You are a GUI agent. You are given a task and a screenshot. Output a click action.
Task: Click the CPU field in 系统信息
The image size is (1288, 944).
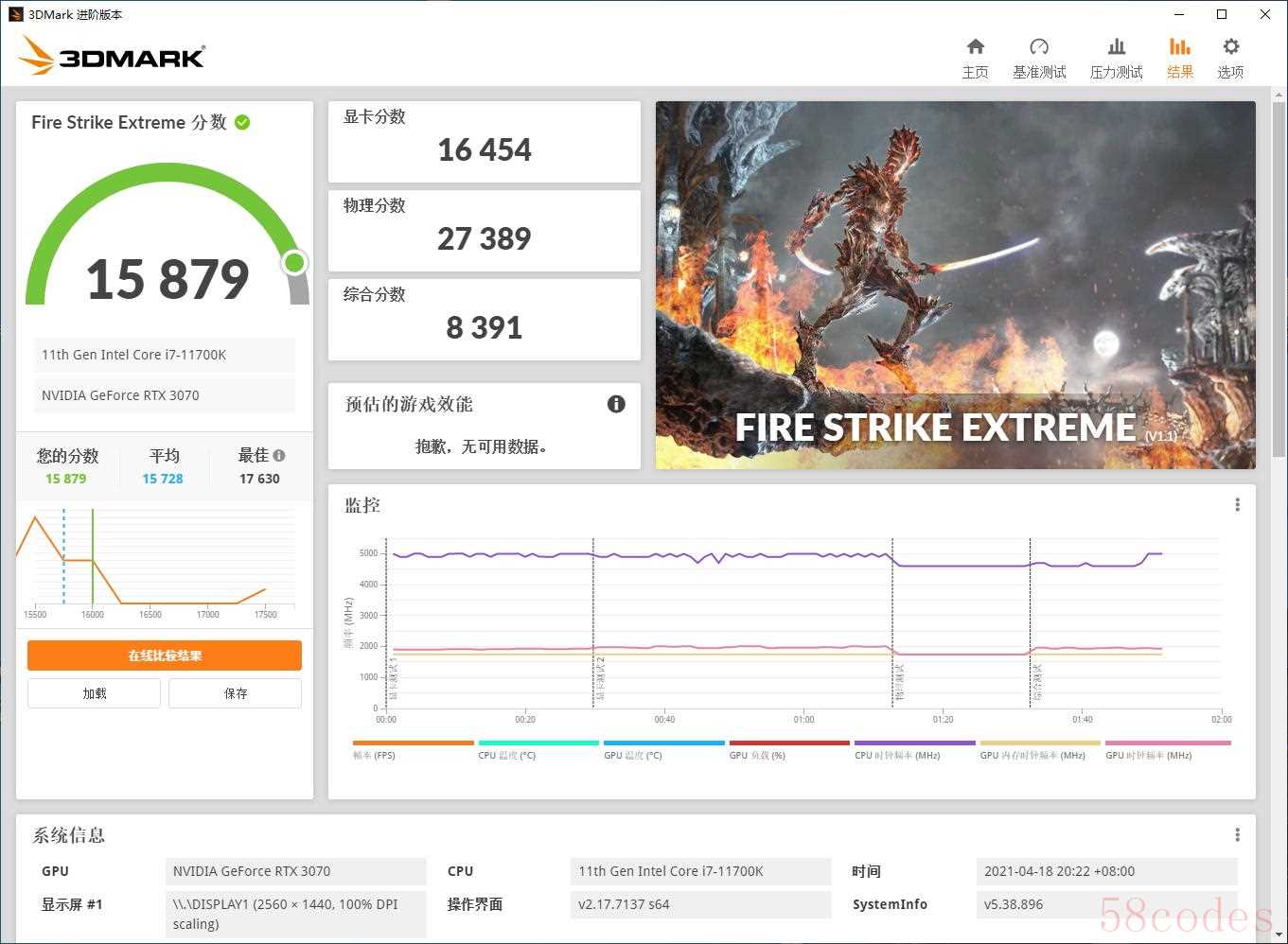click(701, 871)
